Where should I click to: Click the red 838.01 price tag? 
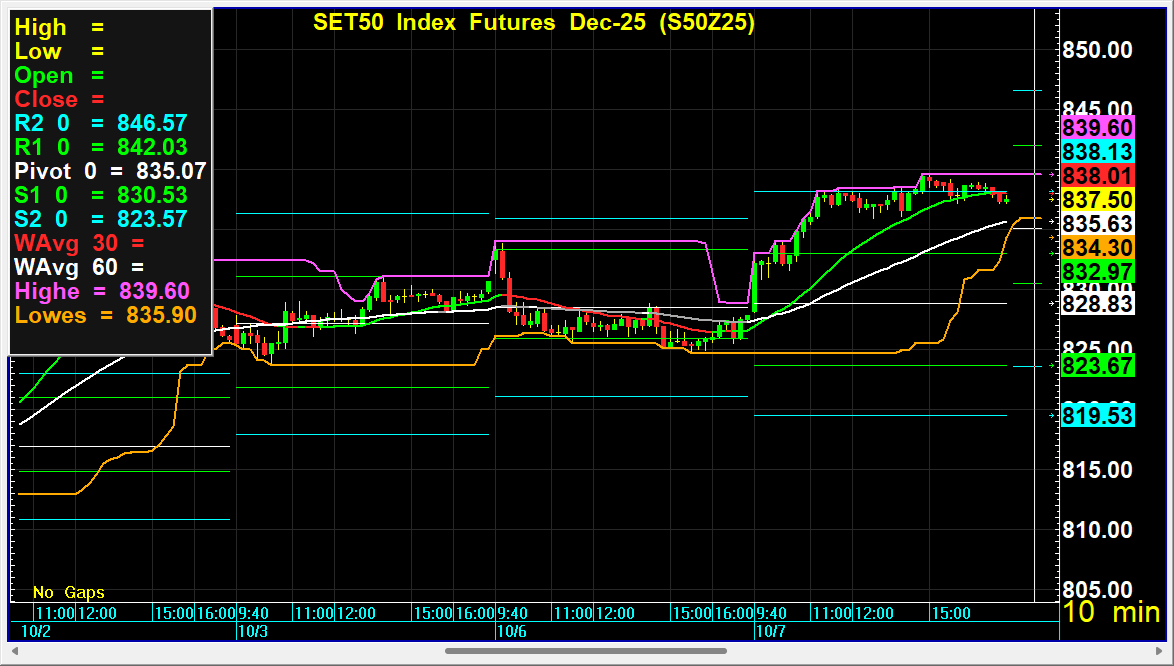(1097, 176)
